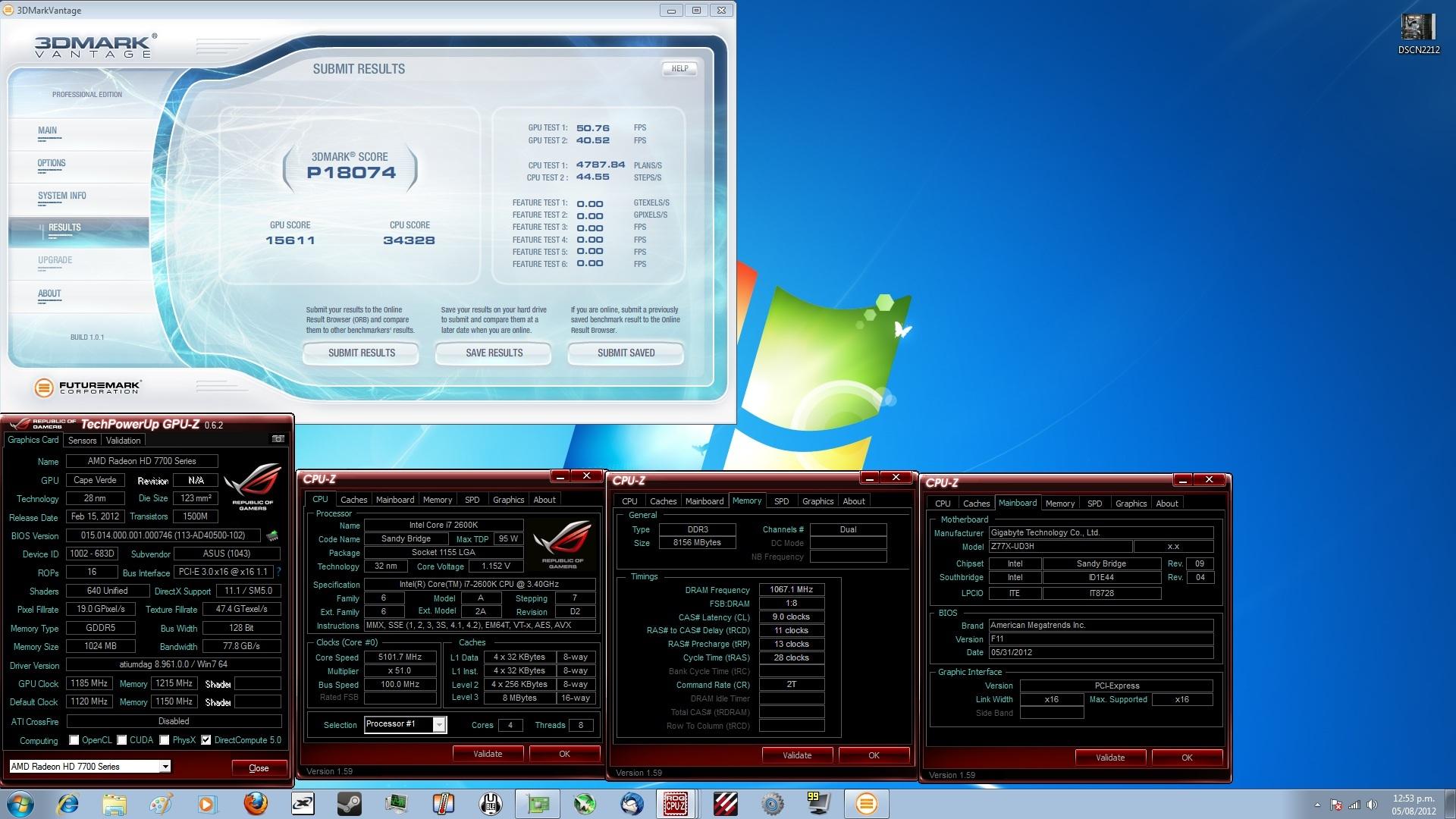Click Validate in the Mainboard CPU-Z window

(x=1110, y=758)
